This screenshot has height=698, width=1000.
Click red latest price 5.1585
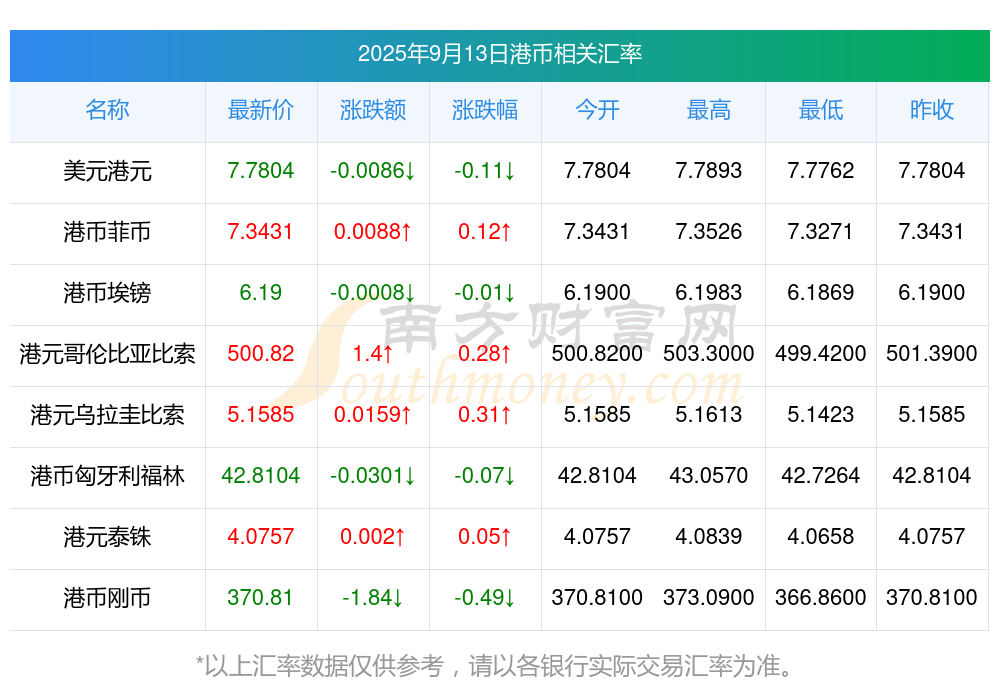(x=260, y=414)
